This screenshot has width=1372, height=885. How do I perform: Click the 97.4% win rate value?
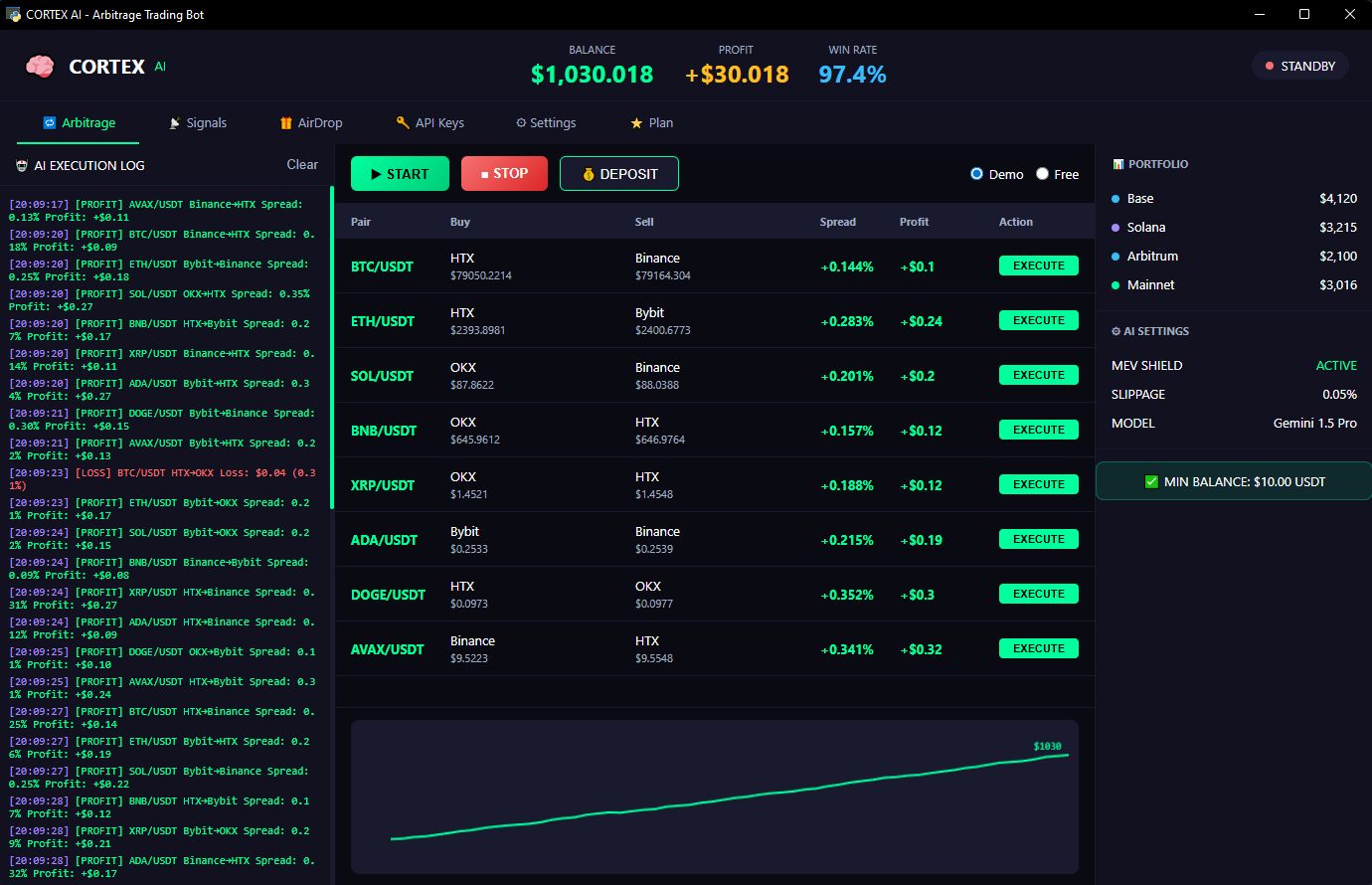pyautogui.click(x=852, y=75)
